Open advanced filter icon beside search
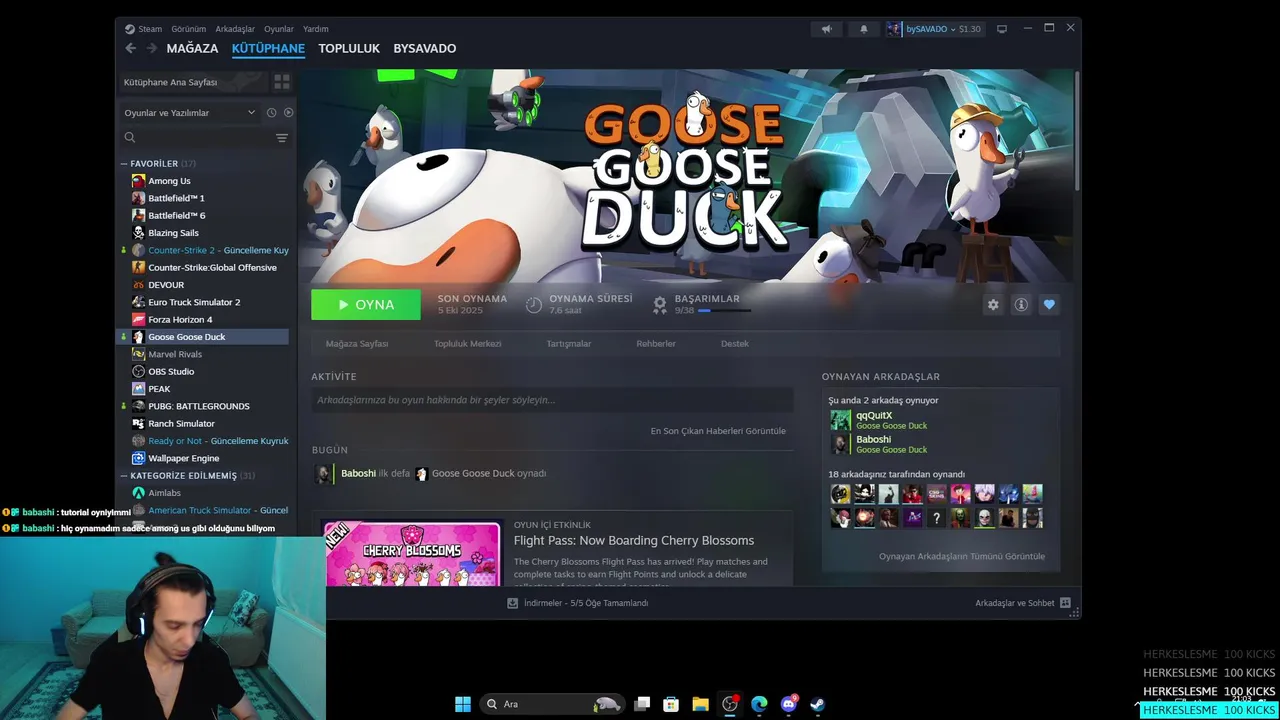Screen dimensions: 1280x720 [x=282, y=138]
